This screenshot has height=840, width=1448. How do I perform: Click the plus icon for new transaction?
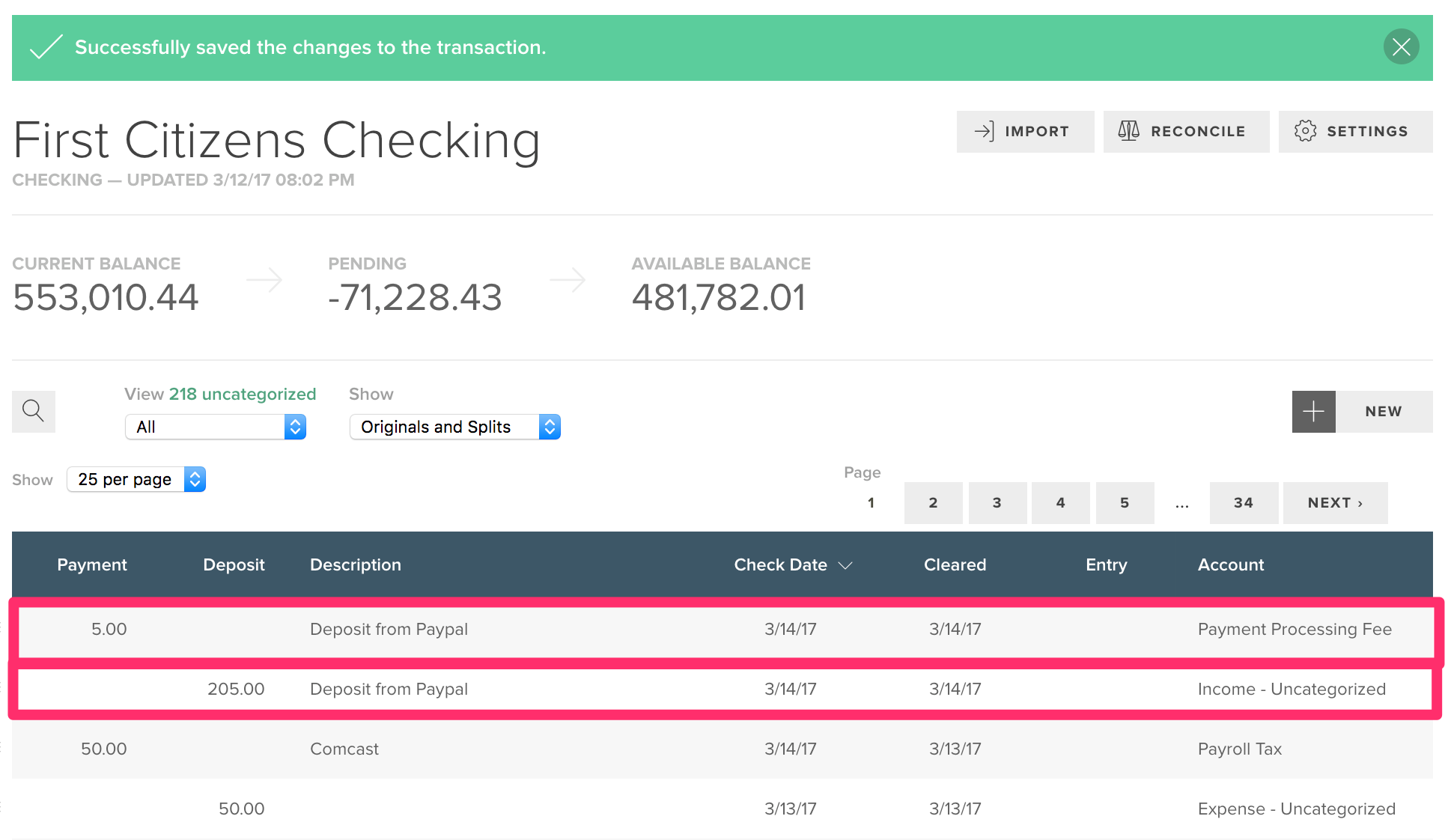tap(1313, 411)
